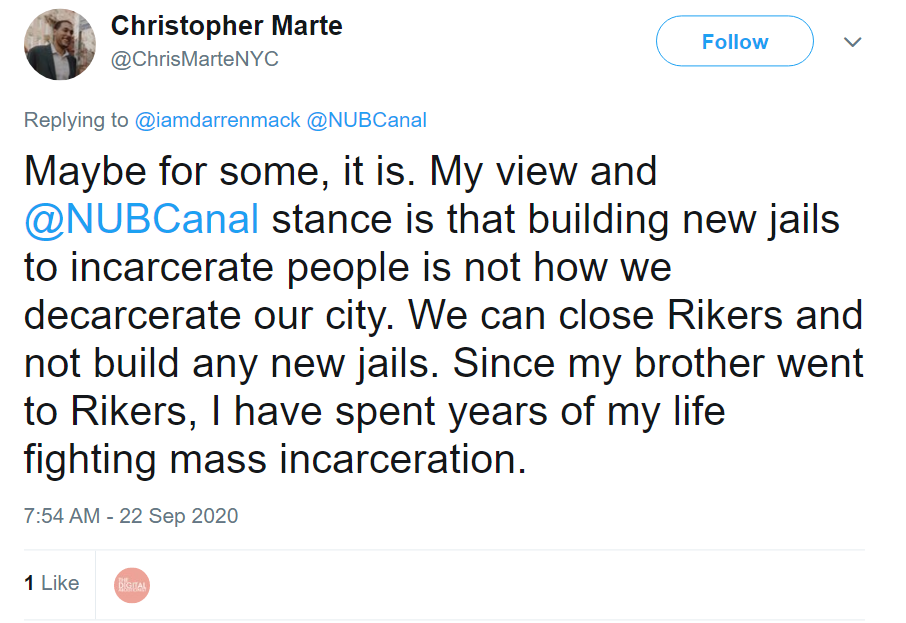Image resolution: width=906 pixels, height=623 pixels.
Task: Open @NUBCanal in the Replying to line
Action: [x=366, y=120]
